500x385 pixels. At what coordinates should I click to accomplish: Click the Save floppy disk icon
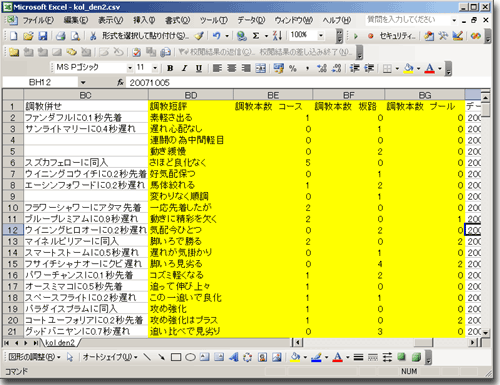[x=43, y=35]
